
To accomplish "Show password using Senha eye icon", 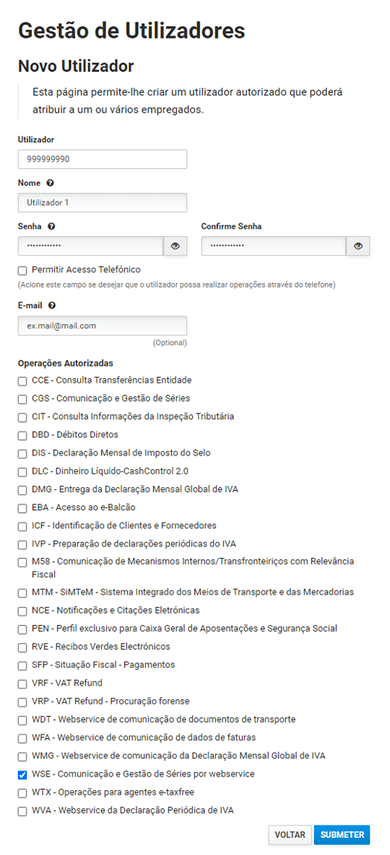I will 175,246.
